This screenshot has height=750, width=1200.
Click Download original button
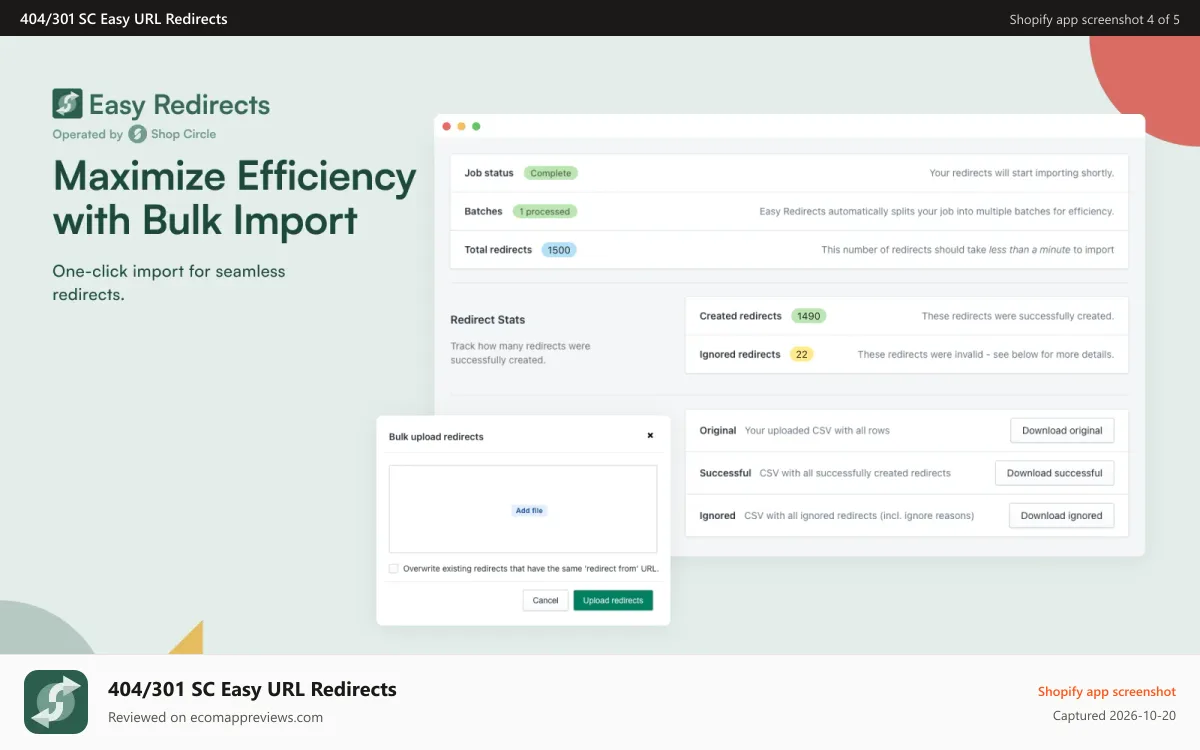(1062, 431)
